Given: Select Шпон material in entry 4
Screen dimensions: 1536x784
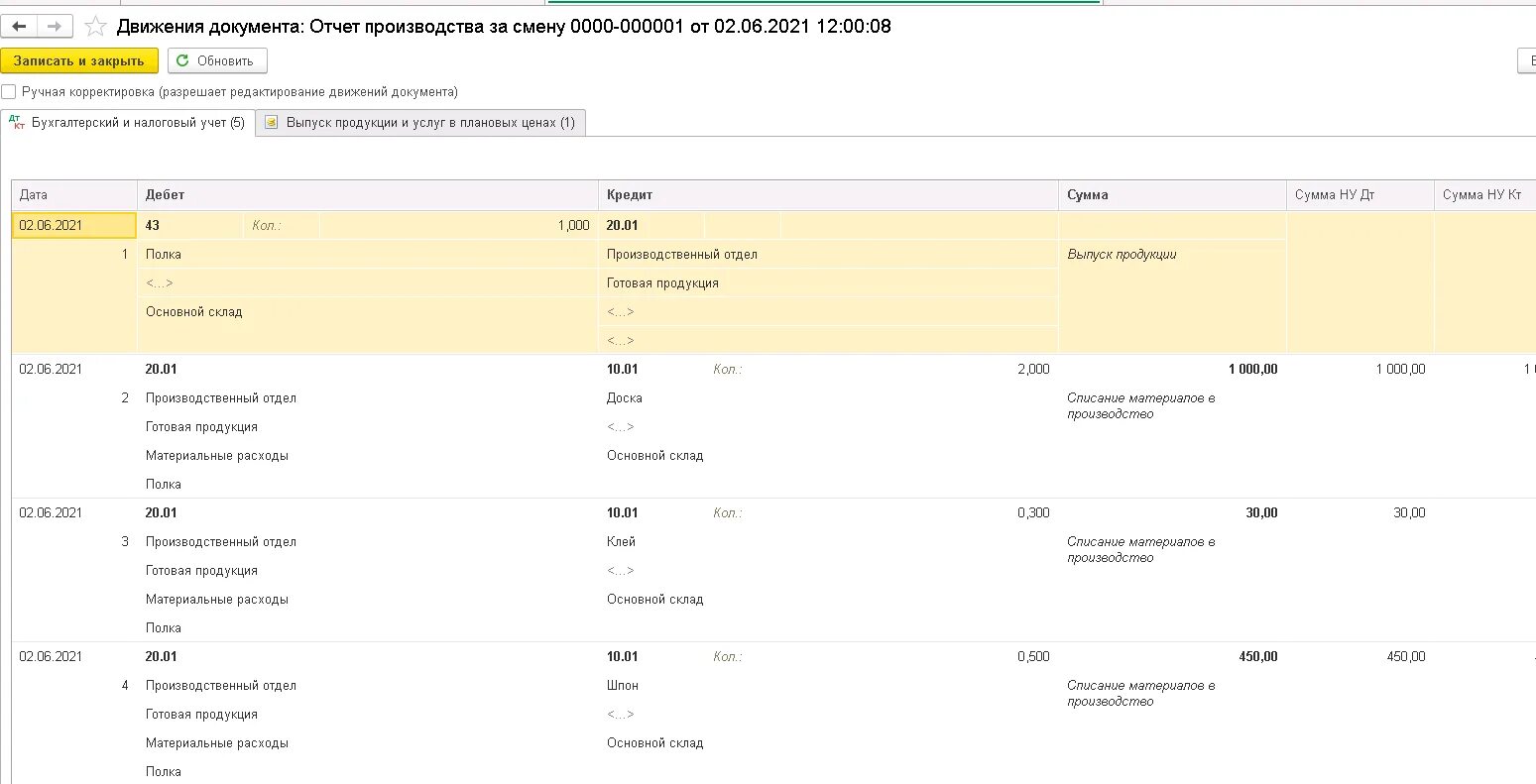Looking at the screenshot, I should [x=623, y=686].
